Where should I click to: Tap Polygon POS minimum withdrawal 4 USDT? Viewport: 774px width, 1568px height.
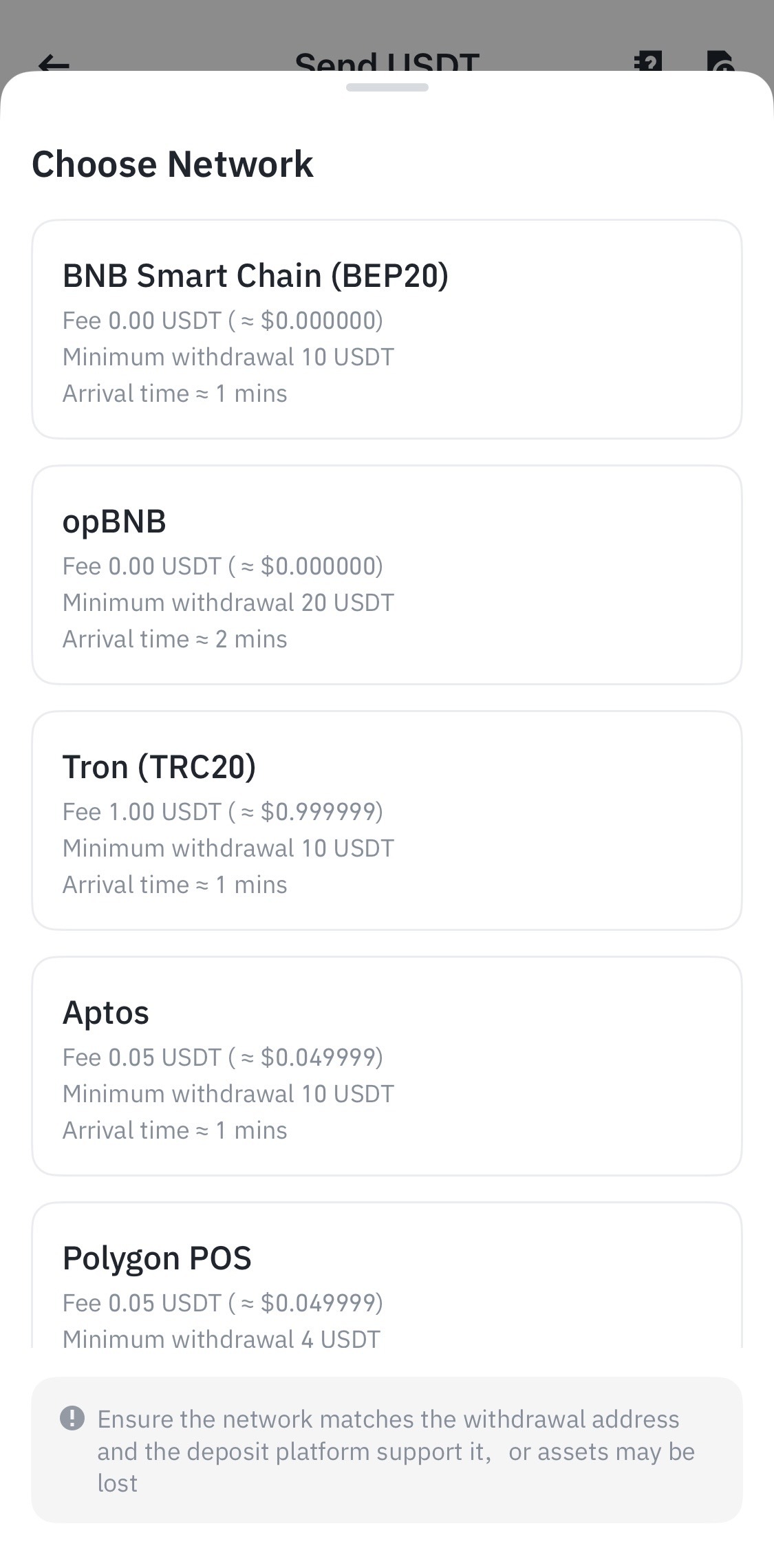tap(222, 1338)
